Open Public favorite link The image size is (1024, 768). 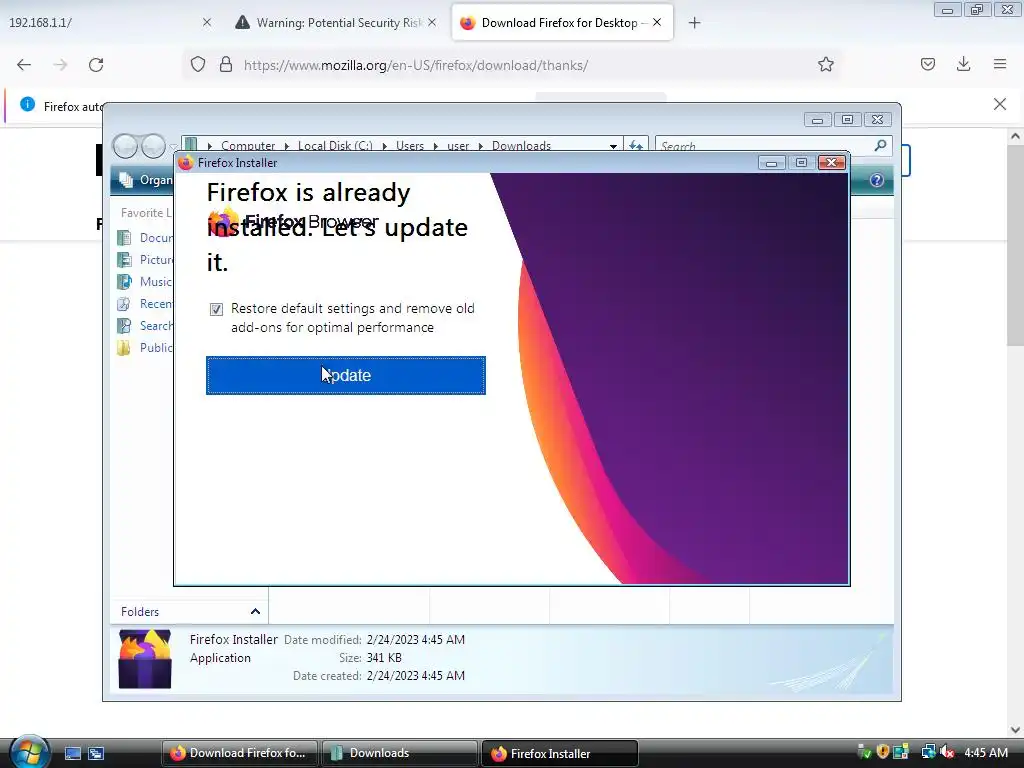(145, 347)
